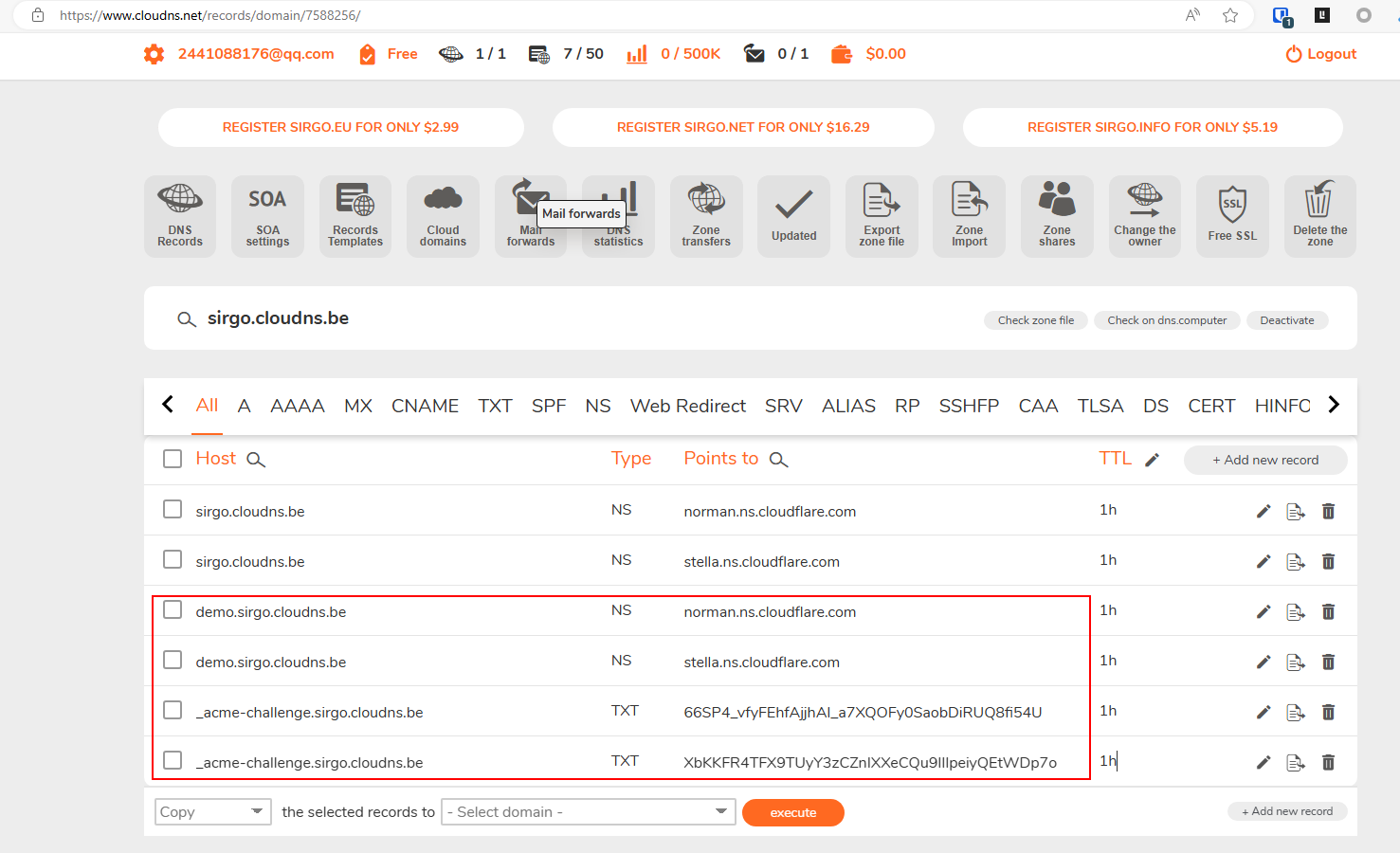1400x853 pixels.
Task: Open the Records Templates icon
Action: (x=355, y=216)
